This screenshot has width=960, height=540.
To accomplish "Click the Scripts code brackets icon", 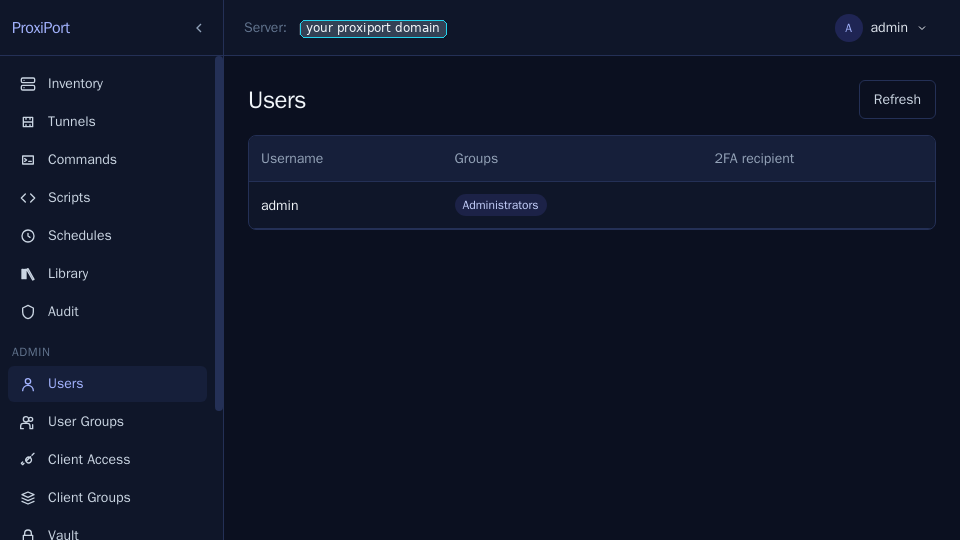I will pos(28,198).
